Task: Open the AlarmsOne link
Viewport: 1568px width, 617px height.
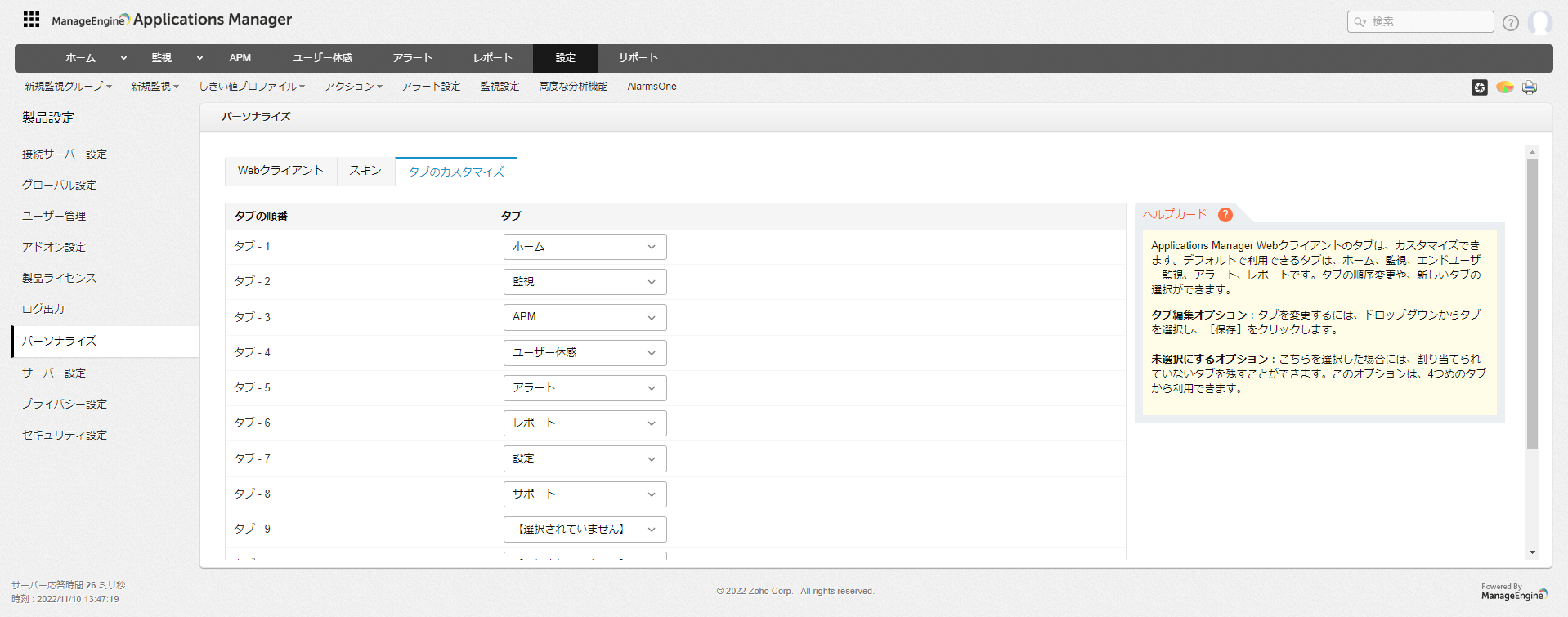Action: click(x=652, y=87)
